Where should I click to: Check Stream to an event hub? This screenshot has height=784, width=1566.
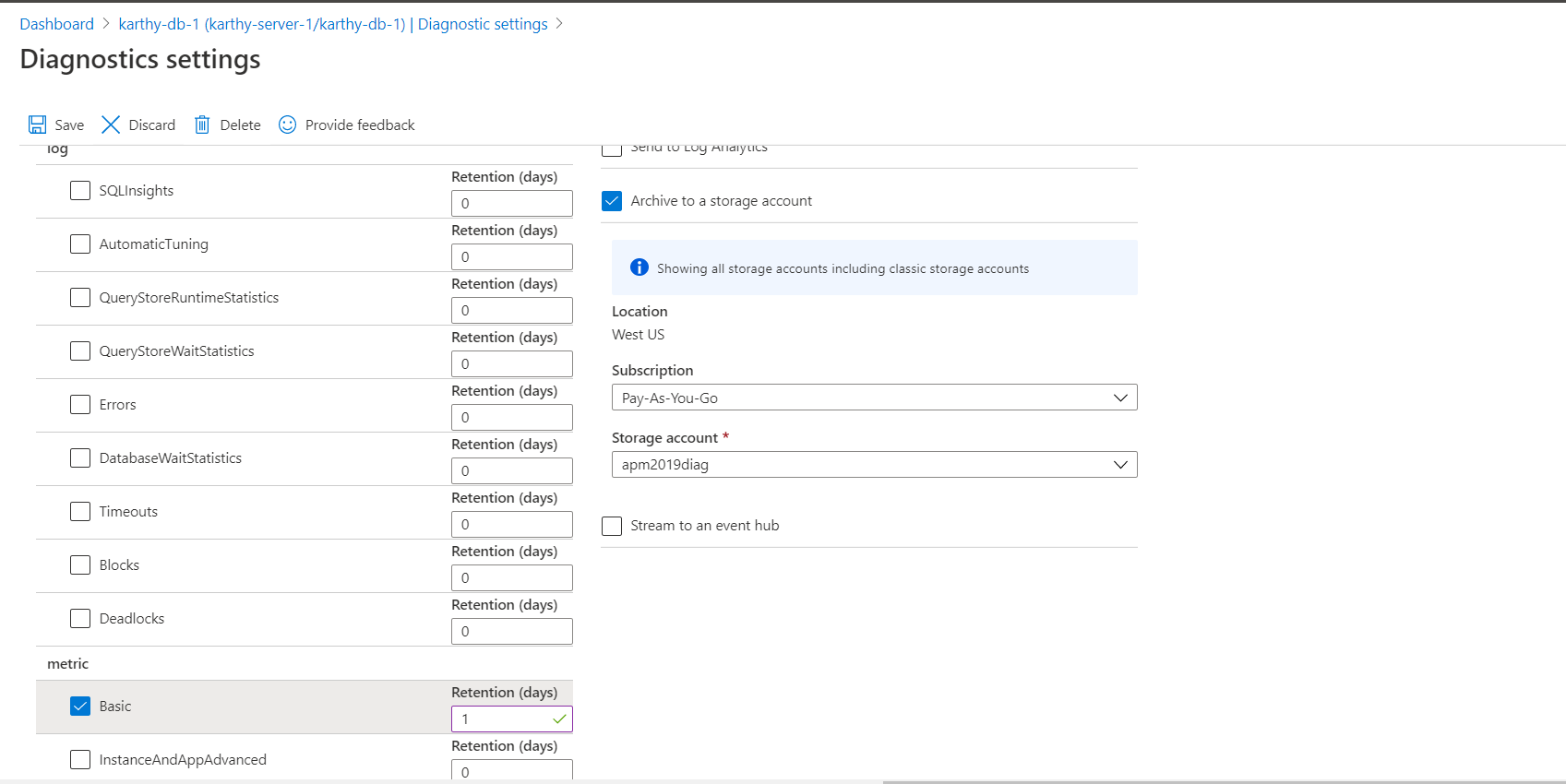click(x=612, y=526)
